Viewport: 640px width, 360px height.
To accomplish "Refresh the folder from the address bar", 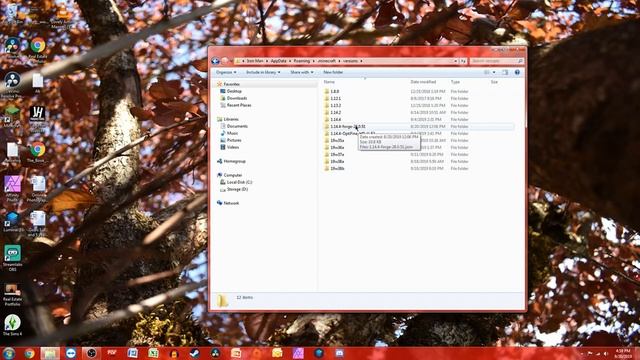I will point(463,61).
